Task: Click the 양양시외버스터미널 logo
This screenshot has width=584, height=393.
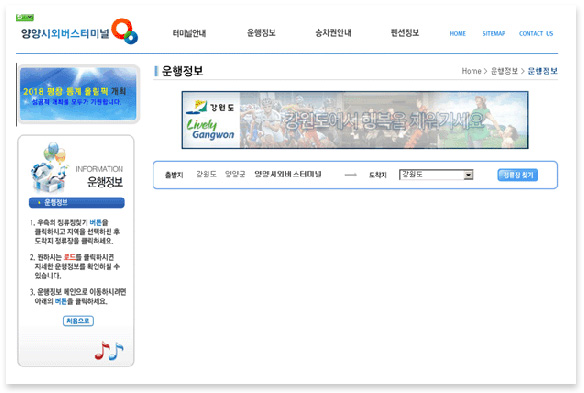Action: point(79,31)
